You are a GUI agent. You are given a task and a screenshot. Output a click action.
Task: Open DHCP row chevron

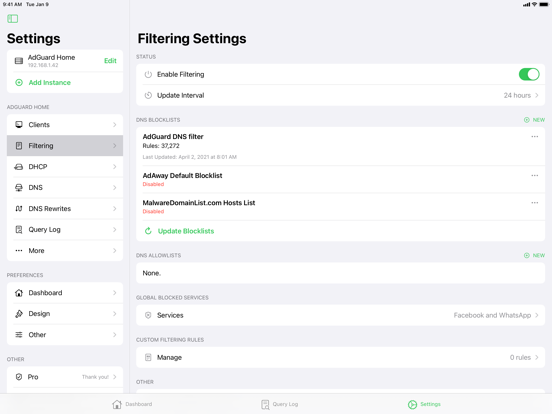pos(115,167)
